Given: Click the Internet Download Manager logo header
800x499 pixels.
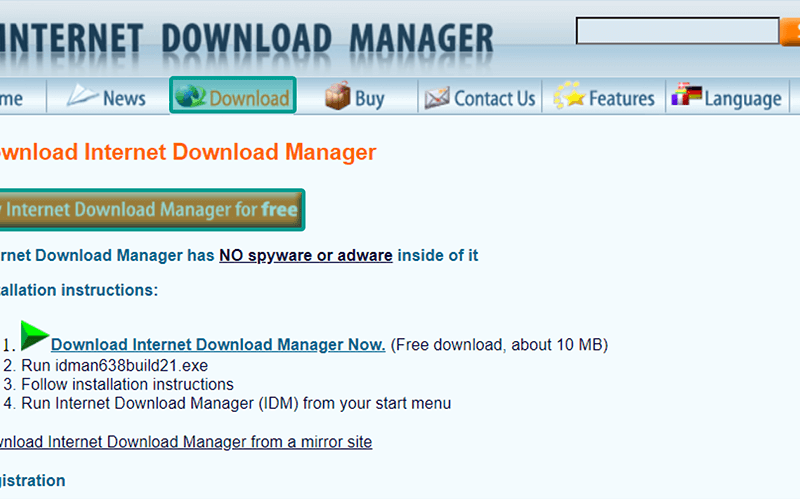Looking at the screenshot, I should tap(247, 38).
